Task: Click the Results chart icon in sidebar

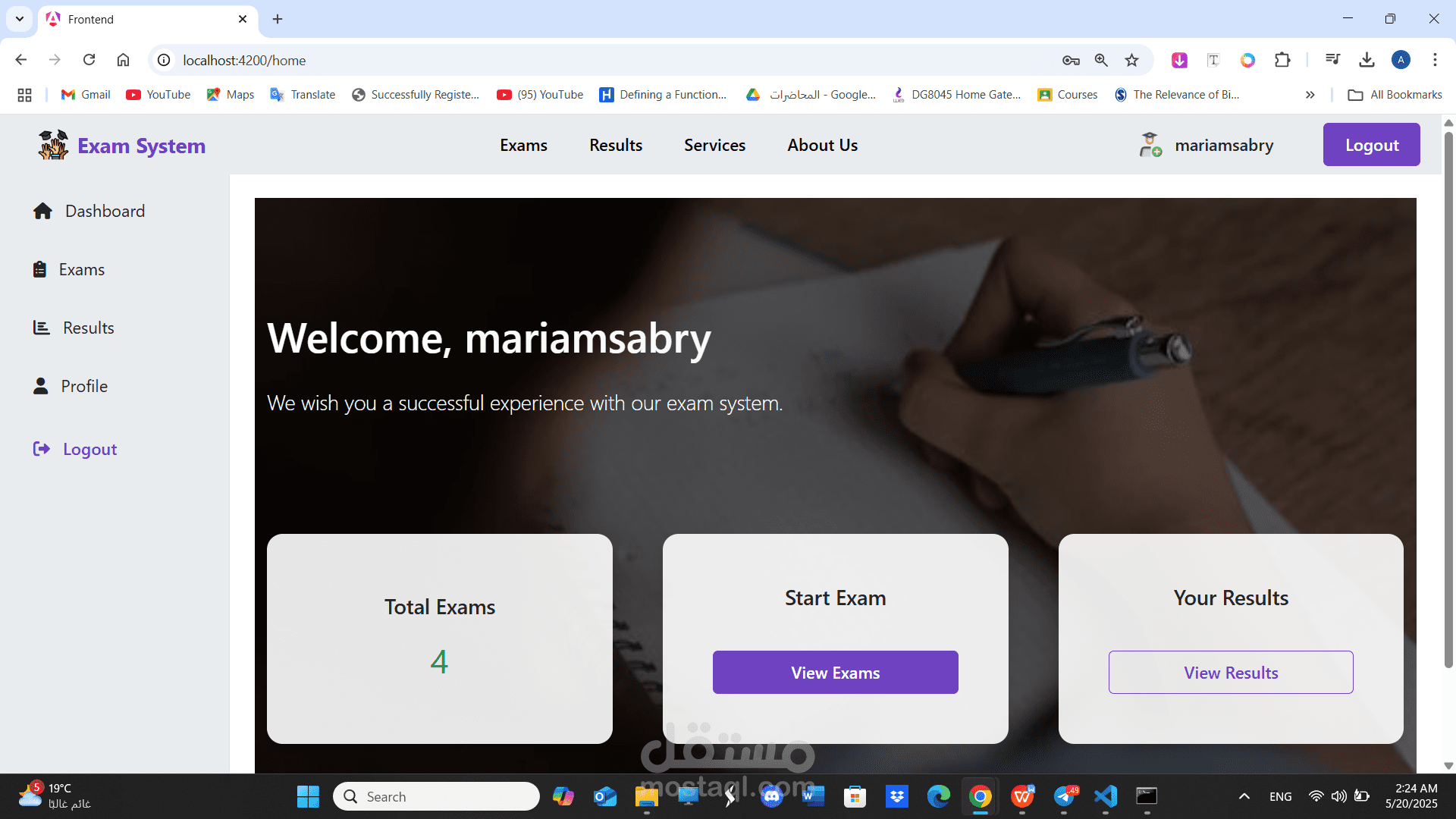Action: [x=41, y=328]
